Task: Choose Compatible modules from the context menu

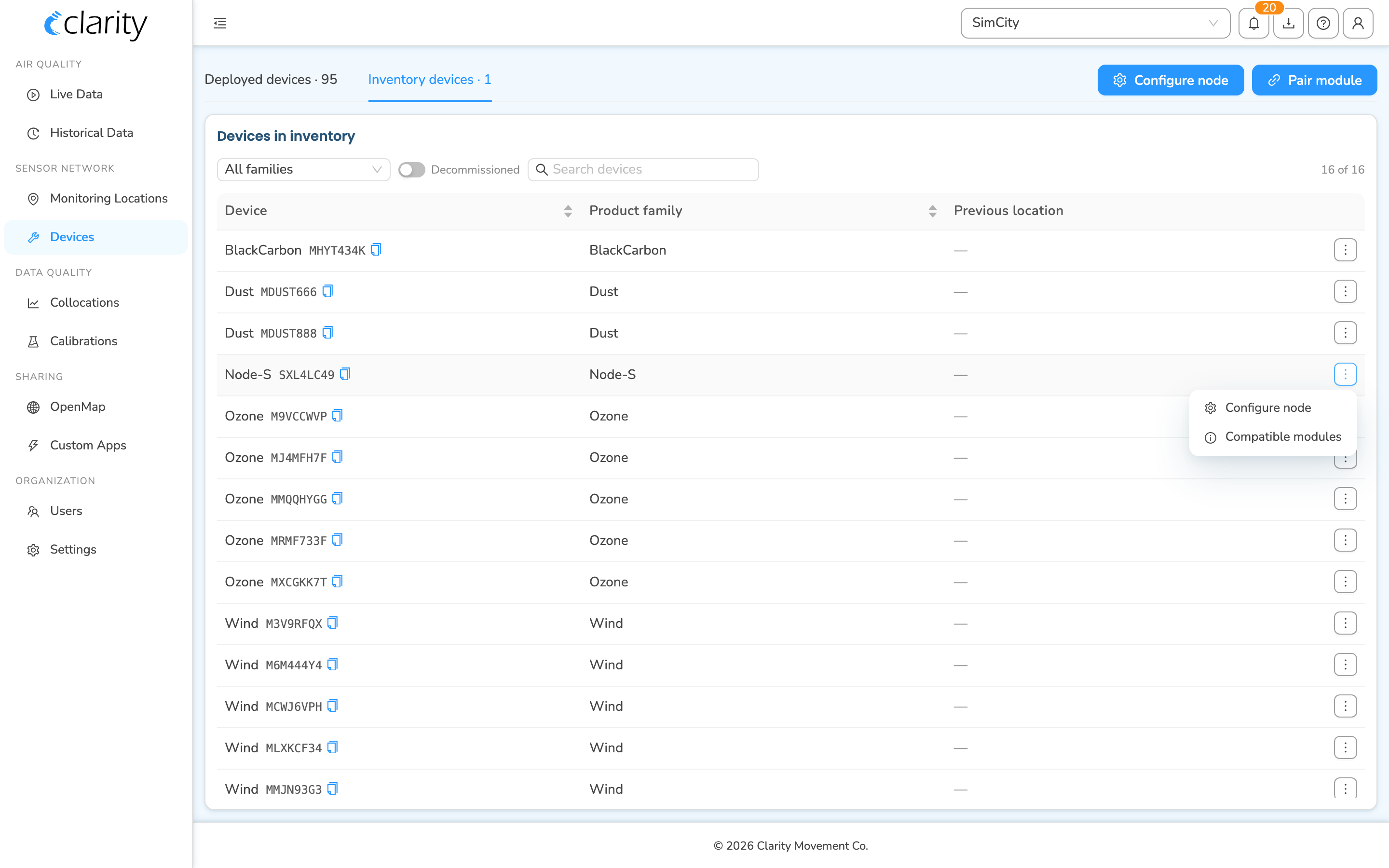Action: point(1272,437)
